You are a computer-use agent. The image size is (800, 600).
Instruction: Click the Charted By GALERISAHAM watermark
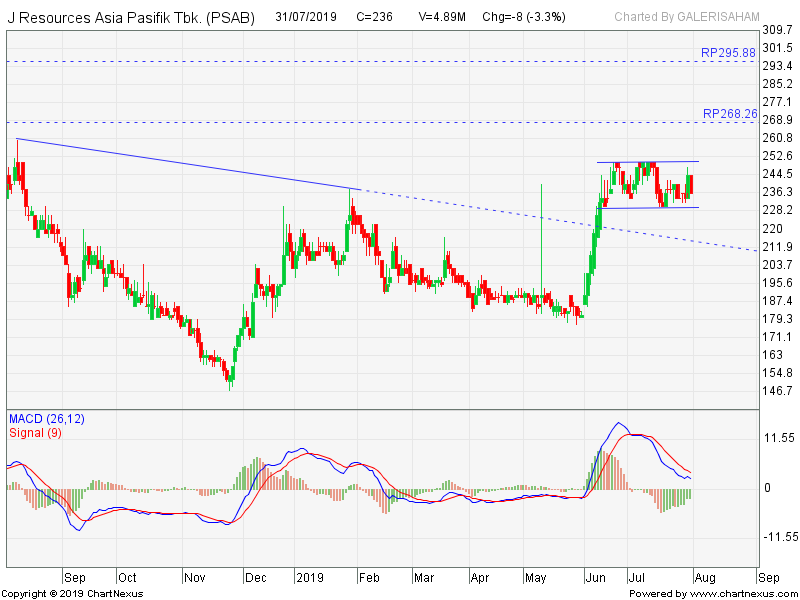[x=687, y=17]
